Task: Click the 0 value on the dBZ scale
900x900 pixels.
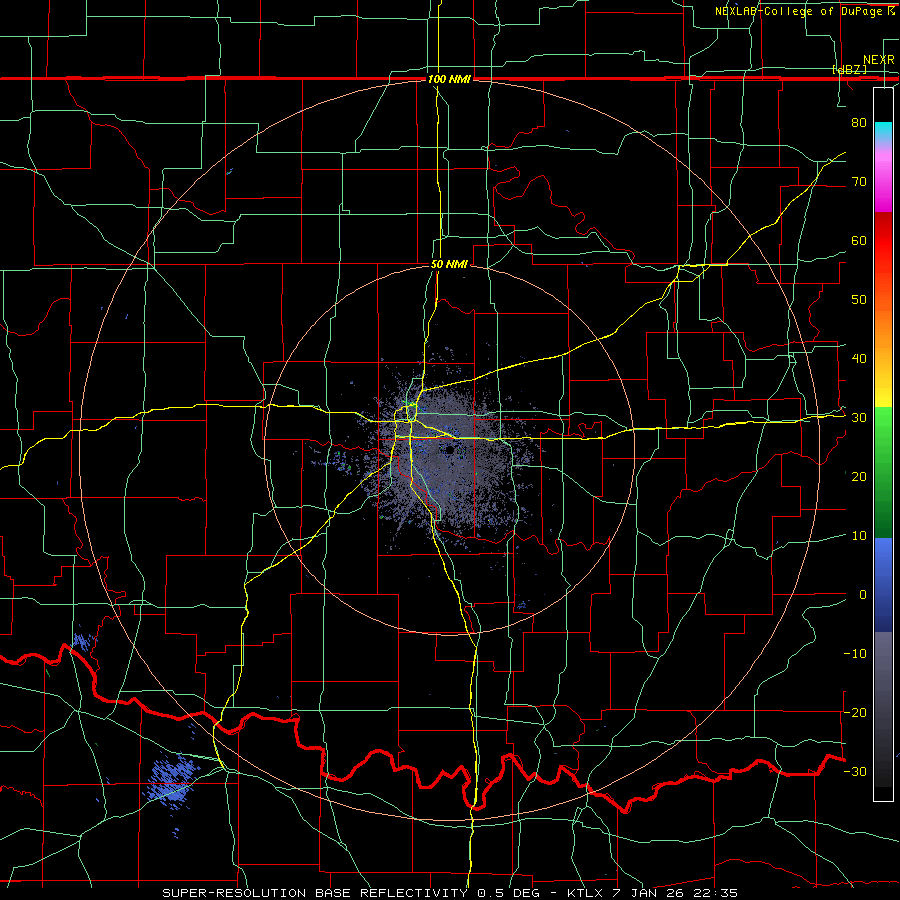Action: coord(863,595)
